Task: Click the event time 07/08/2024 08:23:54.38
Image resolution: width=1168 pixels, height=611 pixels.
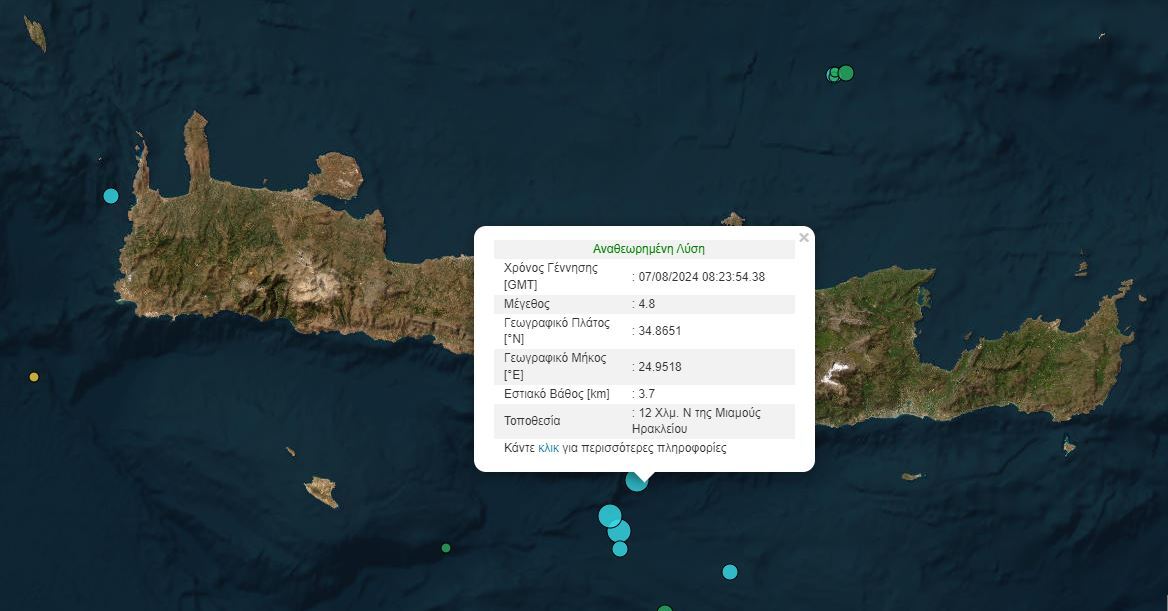Action: point(701,276)
